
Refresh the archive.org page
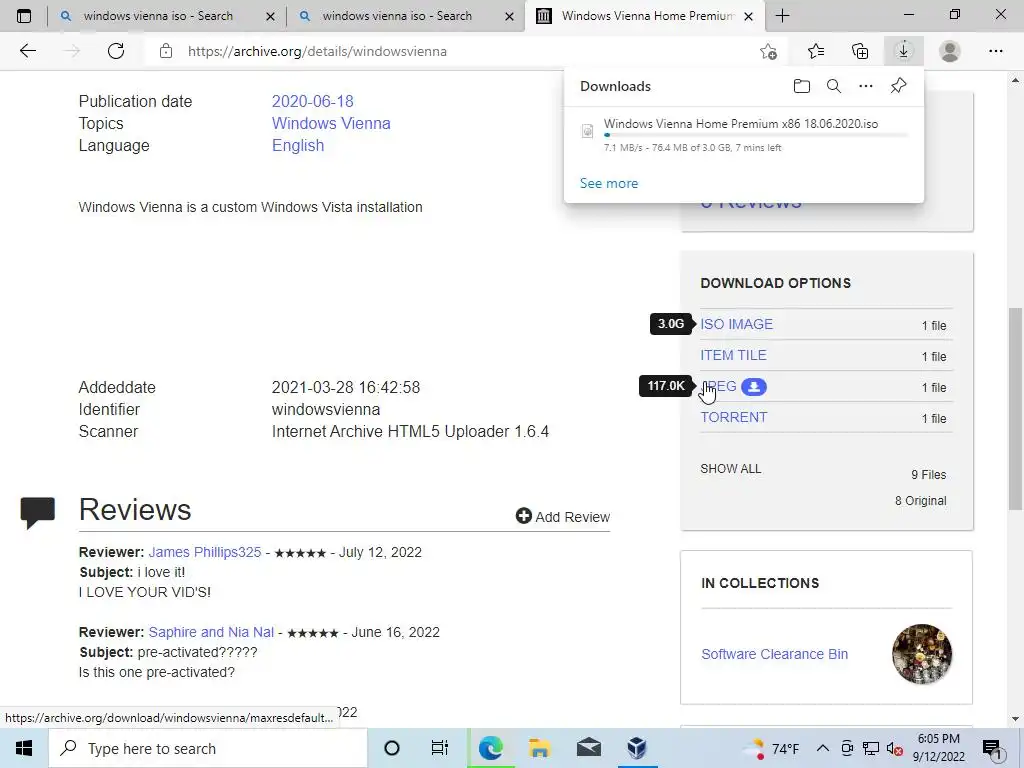(x=116, y=51)
